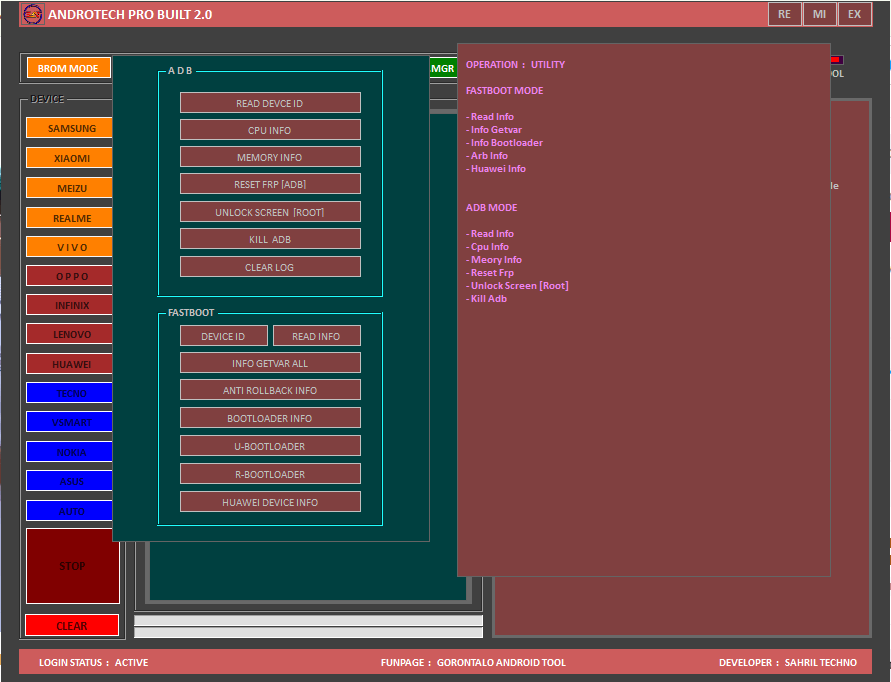Execute RESET FRP [ADB]
The image size is (891, 682).
click(x=270, y=183)
